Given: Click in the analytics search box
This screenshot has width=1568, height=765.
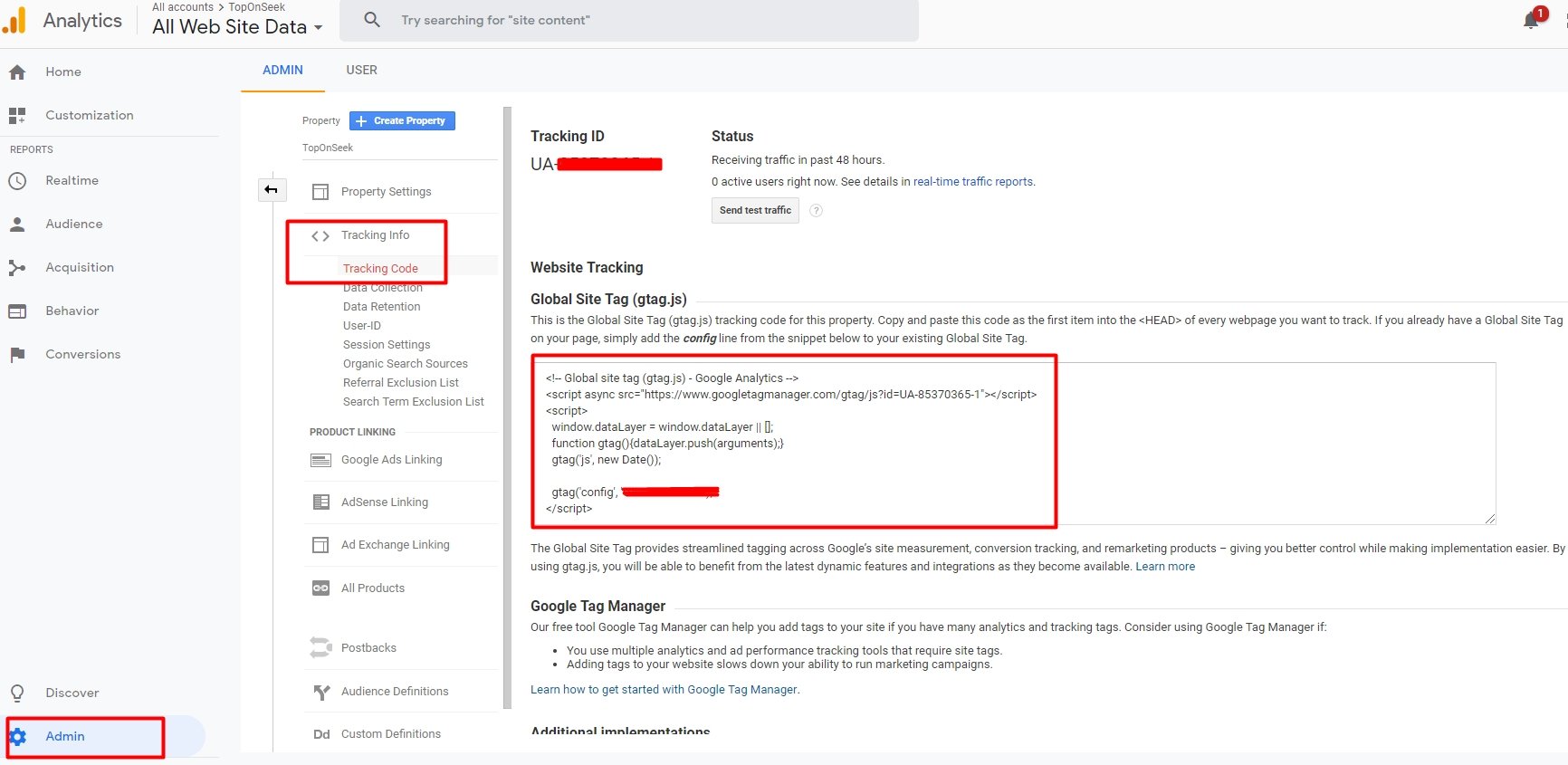Looking at the screenshot, I should [634, 21].
